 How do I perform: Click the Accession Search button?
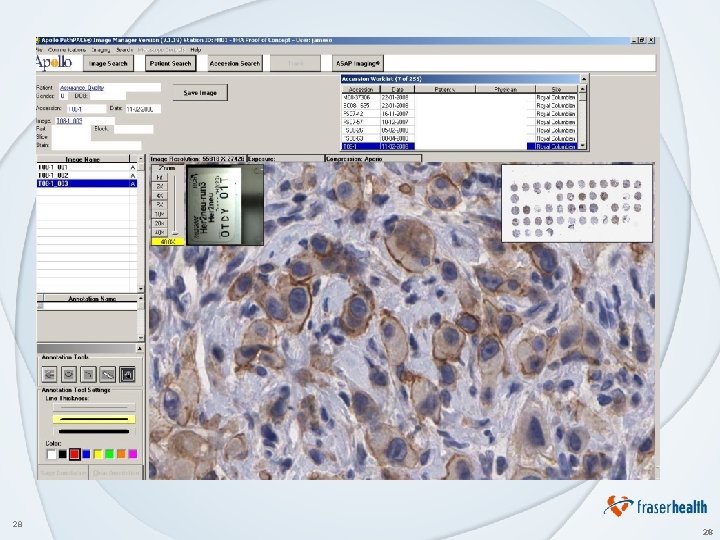coord(235,63)
